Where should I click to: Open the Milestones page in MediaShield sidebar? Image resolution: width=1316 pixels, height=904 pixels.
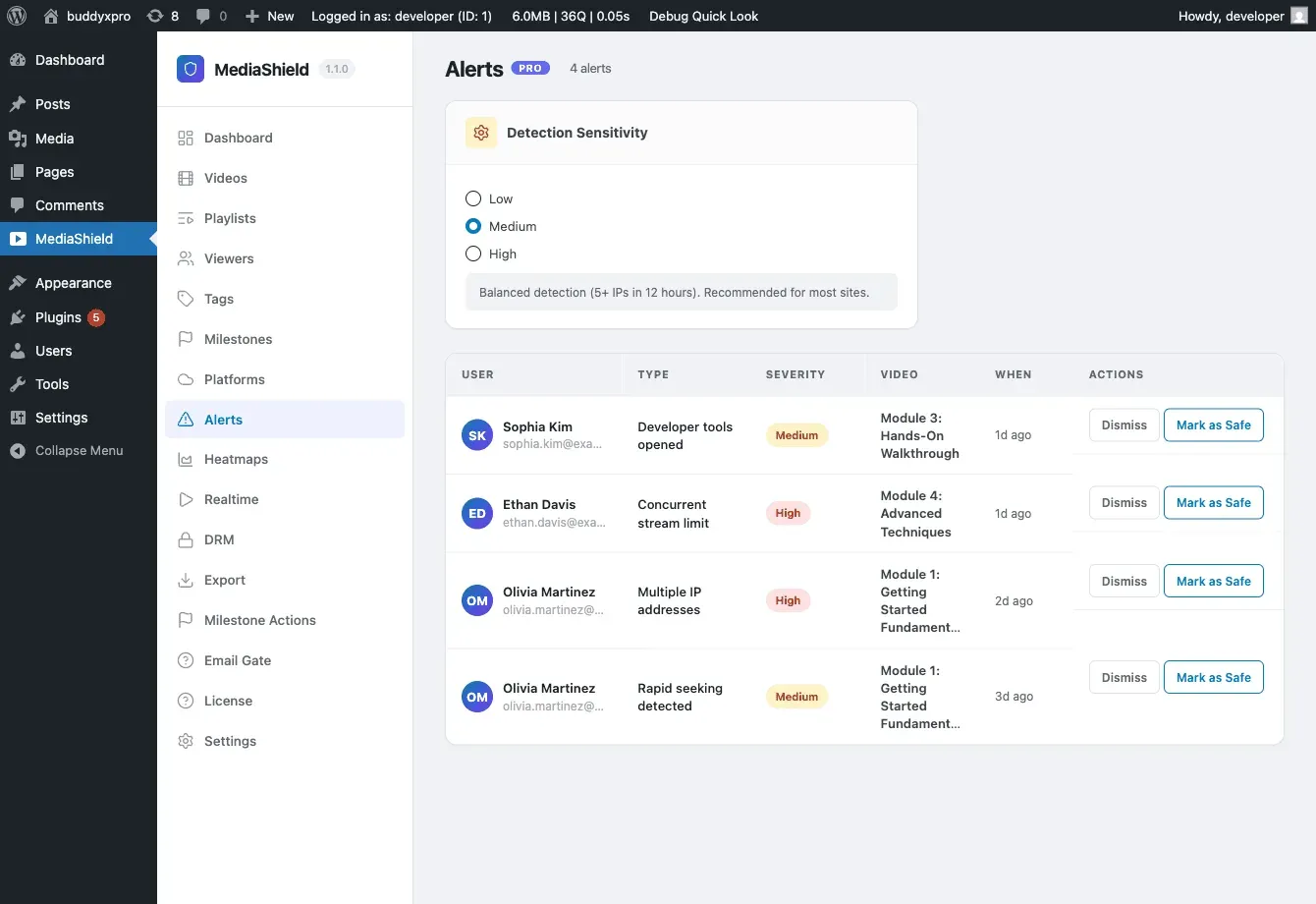[x=285, y=339]
